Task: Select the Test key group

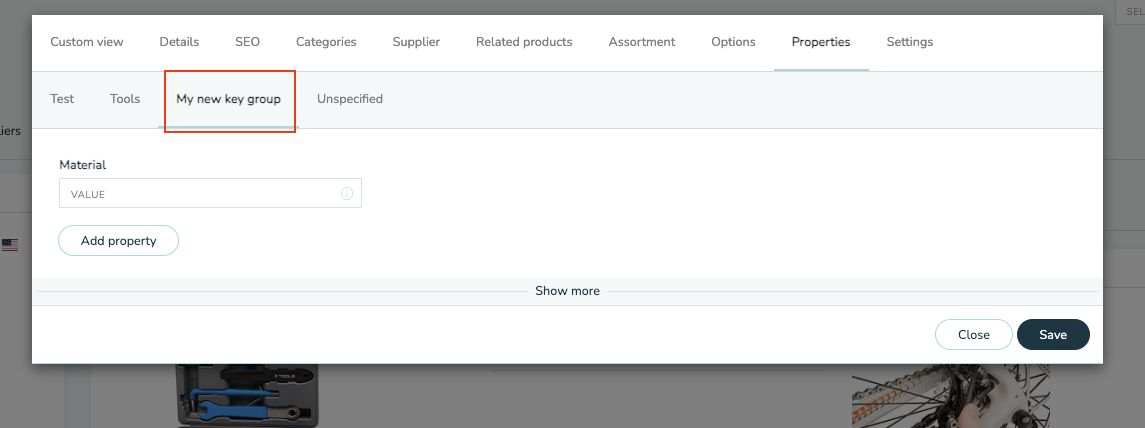Action: tap(62, 99)
